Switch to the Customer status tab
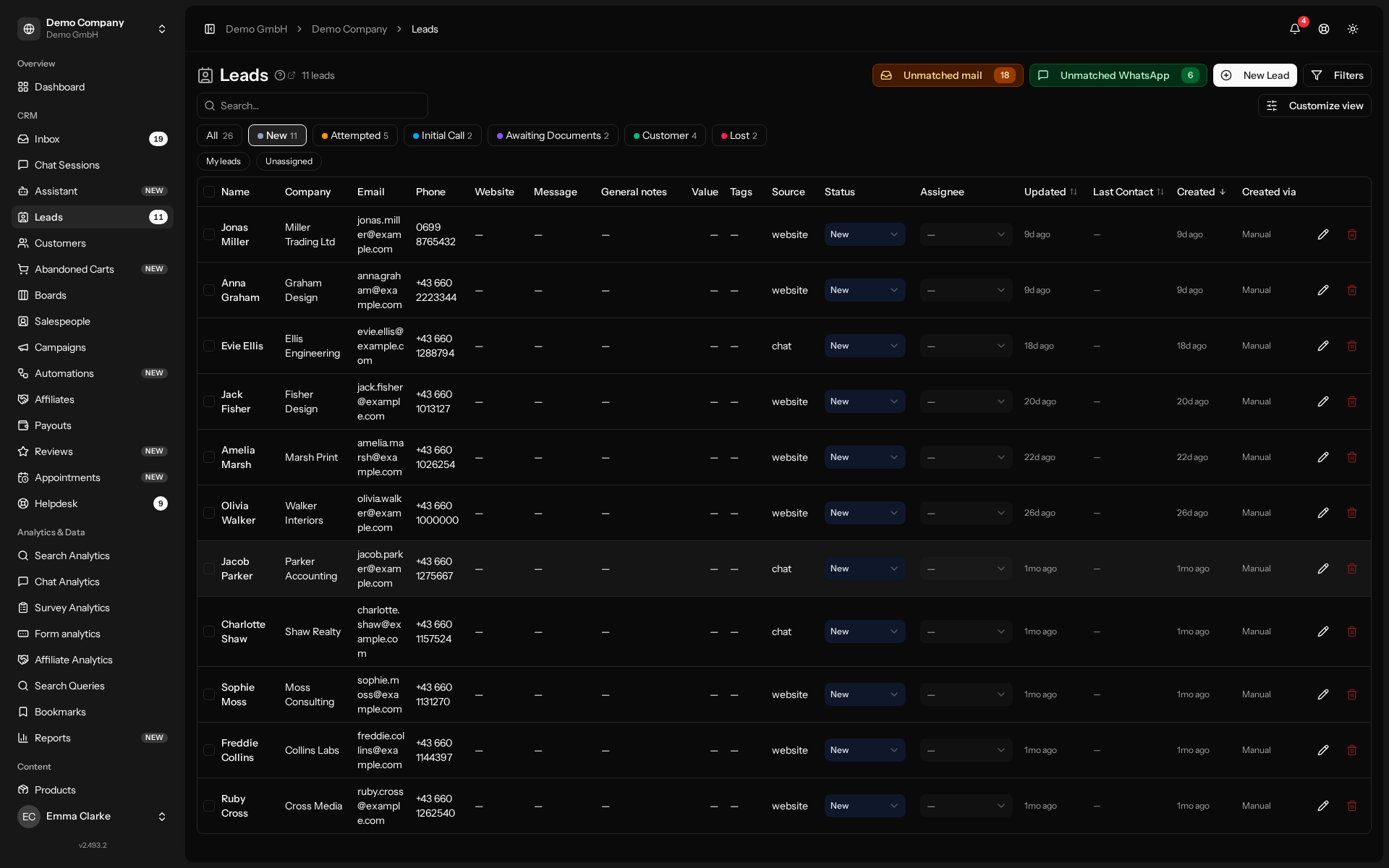Screen dimensions: 1389x868 (x=665, y=135)
